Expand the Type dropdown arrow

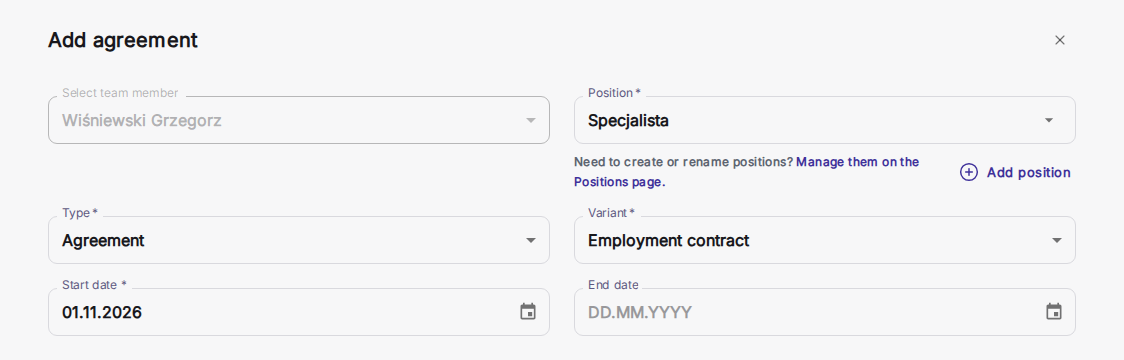[530, 240]
